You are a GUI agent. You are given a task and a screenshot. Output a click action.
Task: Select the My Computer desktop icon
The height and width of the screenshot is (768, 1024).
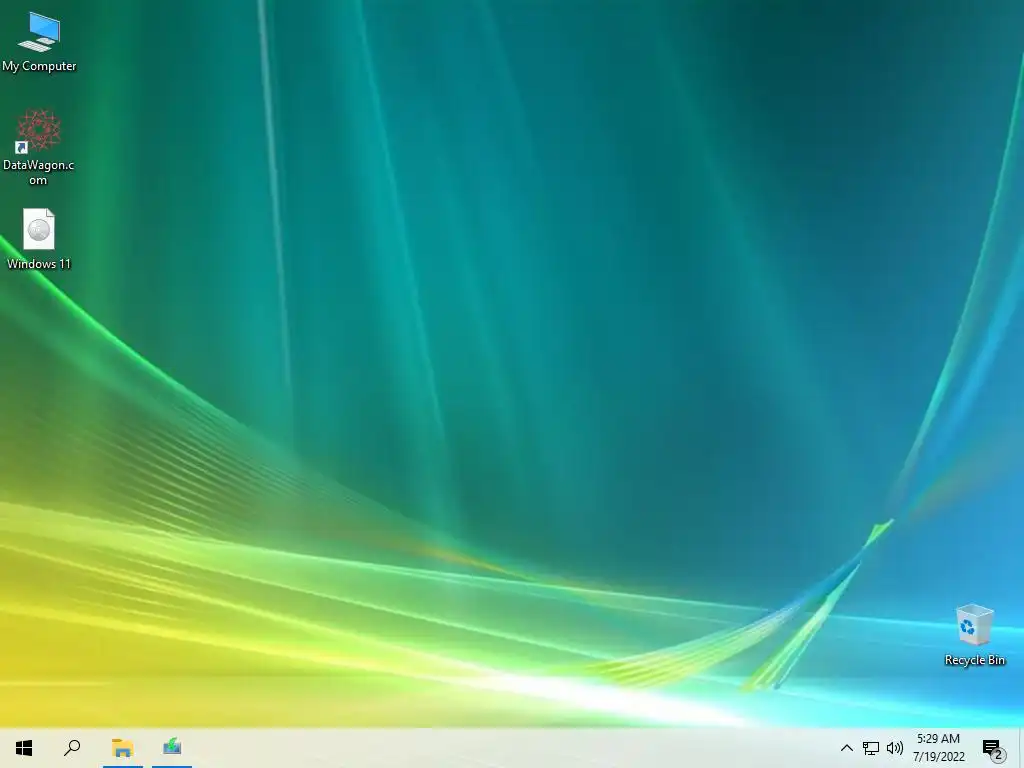[x=39, y=42]
